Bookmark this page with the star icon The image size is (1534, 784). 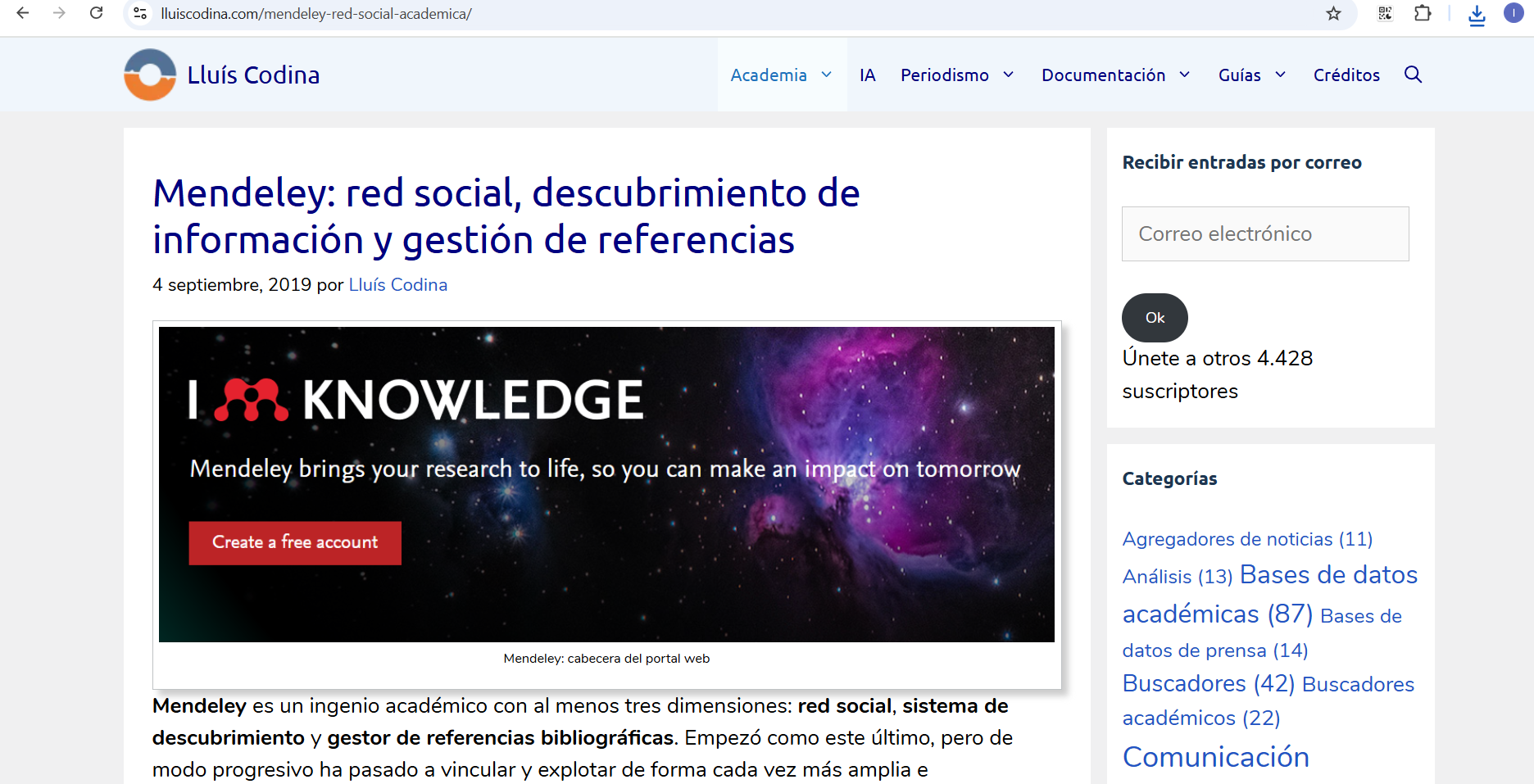click(x=1334, y=13)
